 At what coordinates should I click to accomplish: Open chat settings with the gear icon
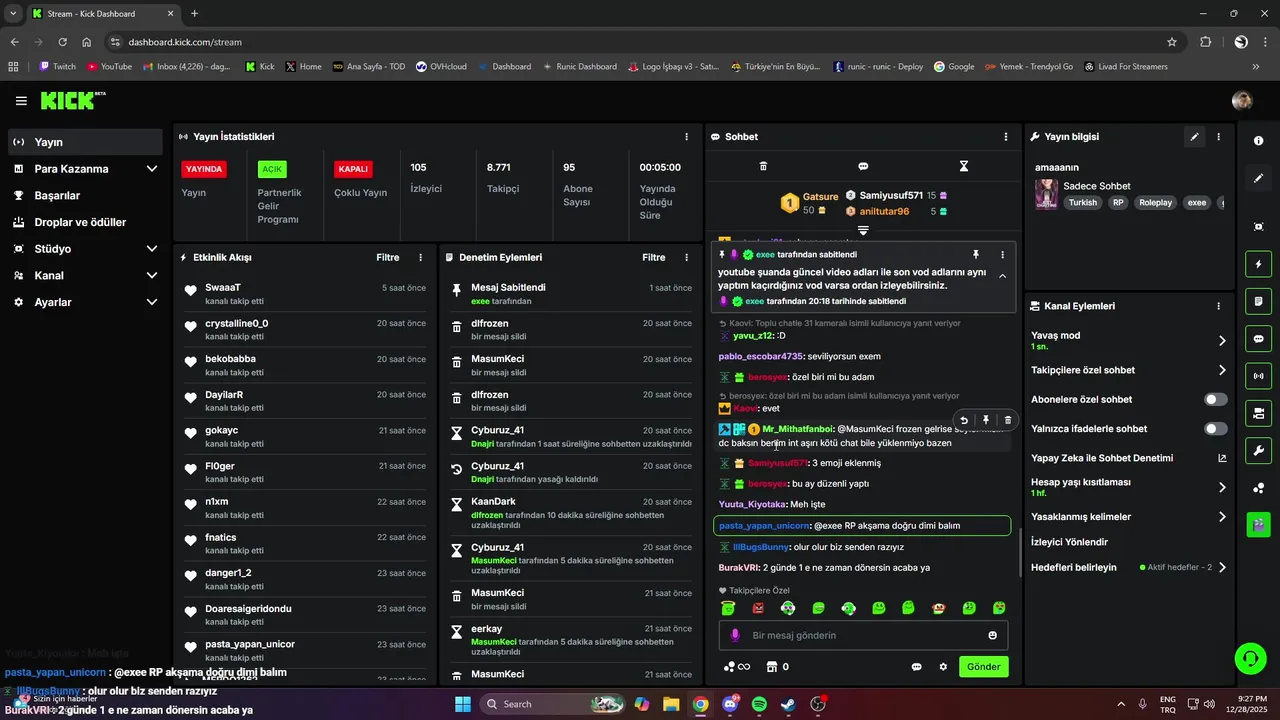(x=943, y=667)
